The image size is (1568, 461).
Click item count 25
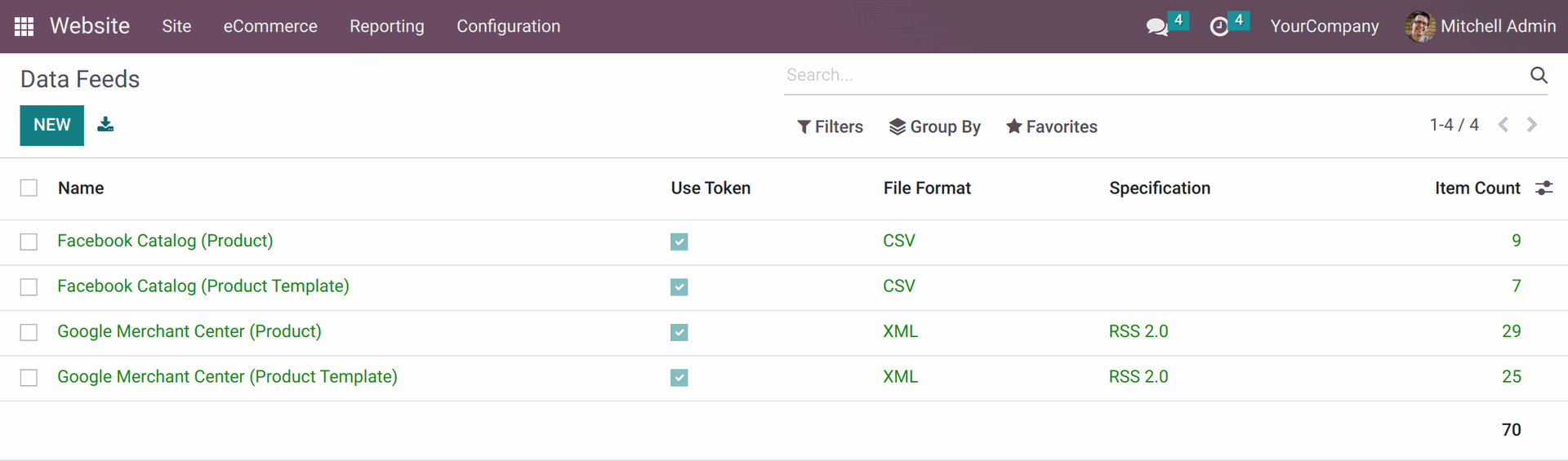coord(1512,377)
